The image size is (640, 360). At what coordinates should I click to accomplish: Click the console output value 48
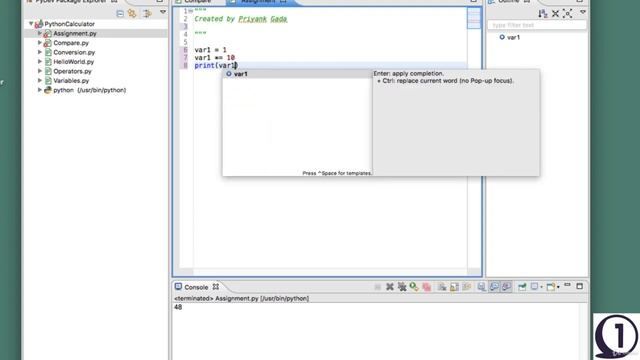178,307
